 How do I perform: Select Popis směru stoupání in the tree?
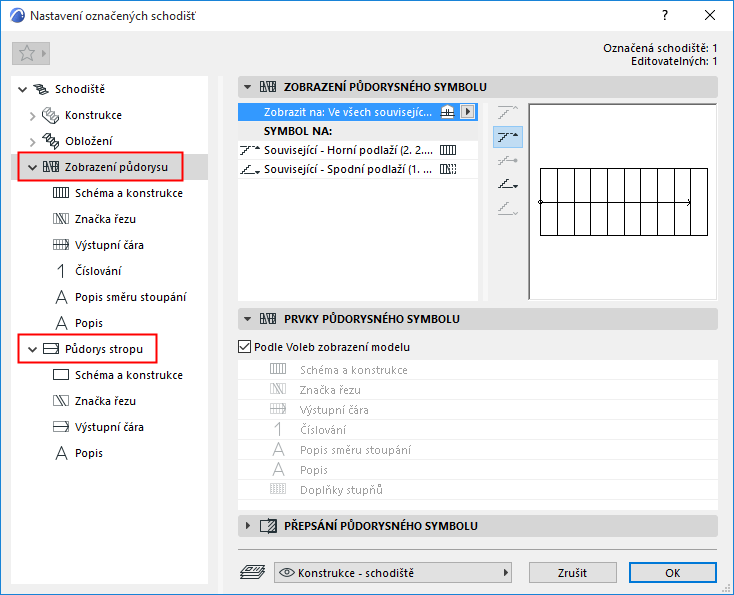click(x=131, y=297)
